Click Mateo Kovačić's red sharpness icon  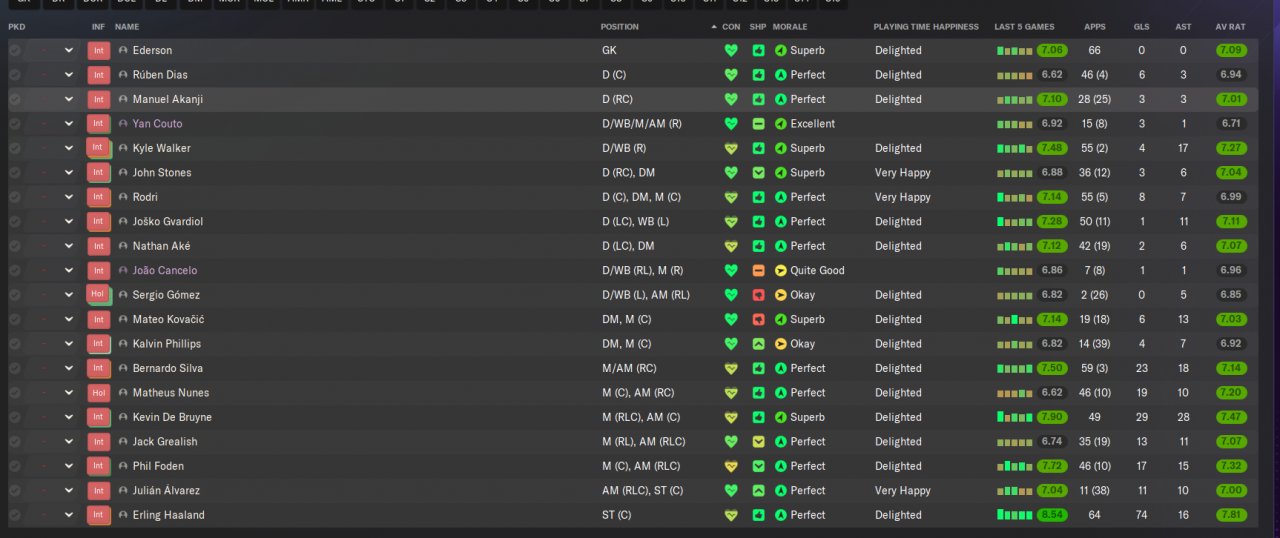pyautogui.click(x=759, y=319)
